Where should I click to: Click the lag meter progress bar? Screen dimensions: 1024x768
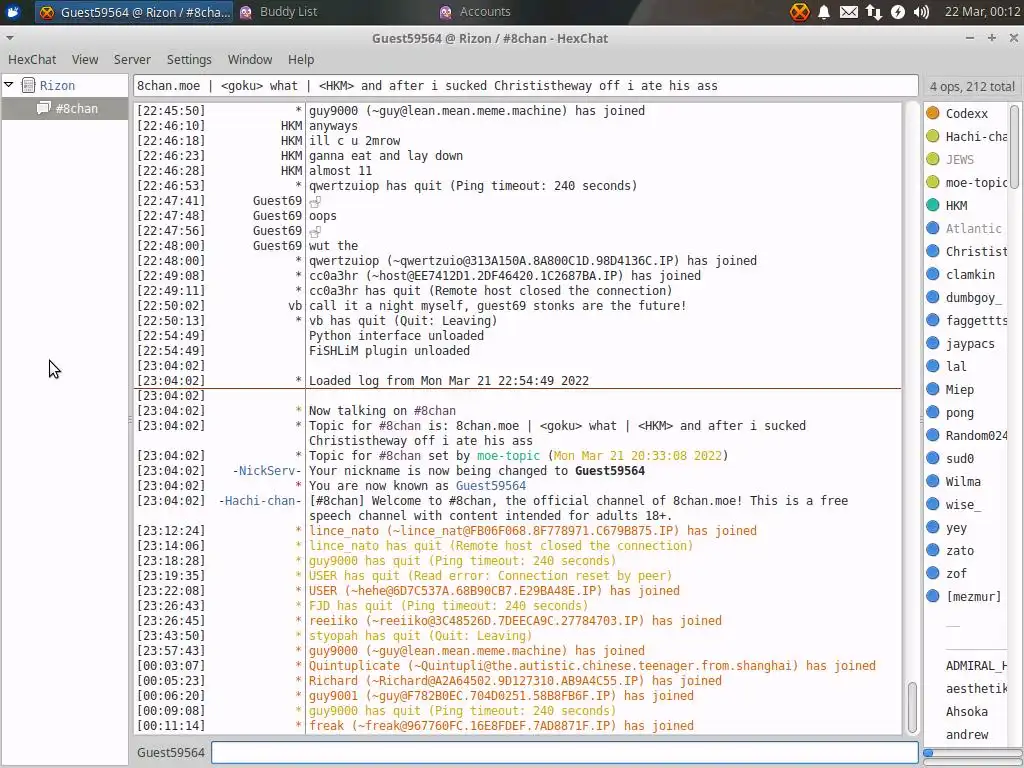973,752
